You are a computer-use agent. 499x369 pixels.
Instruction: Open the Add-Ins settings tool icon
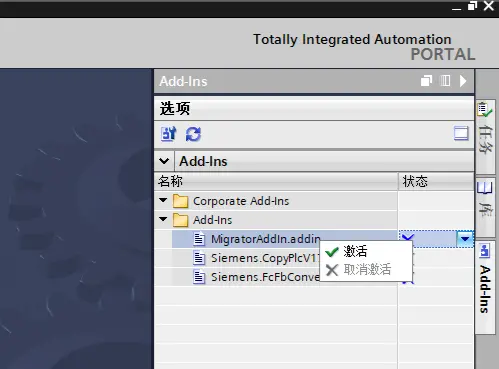pyautogui.click(x=169, y=134)
